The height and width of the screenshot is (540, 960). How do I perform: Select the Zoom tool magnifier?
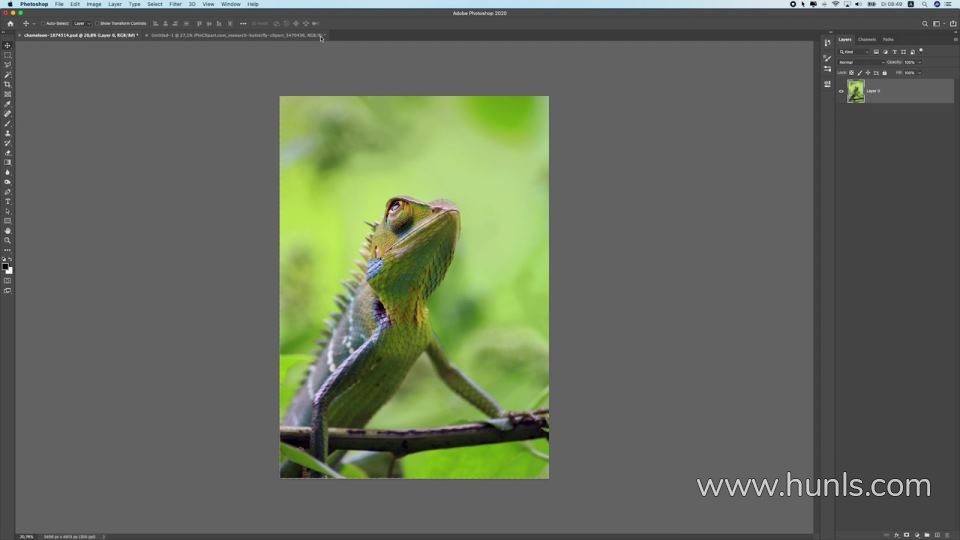point(7,240)
